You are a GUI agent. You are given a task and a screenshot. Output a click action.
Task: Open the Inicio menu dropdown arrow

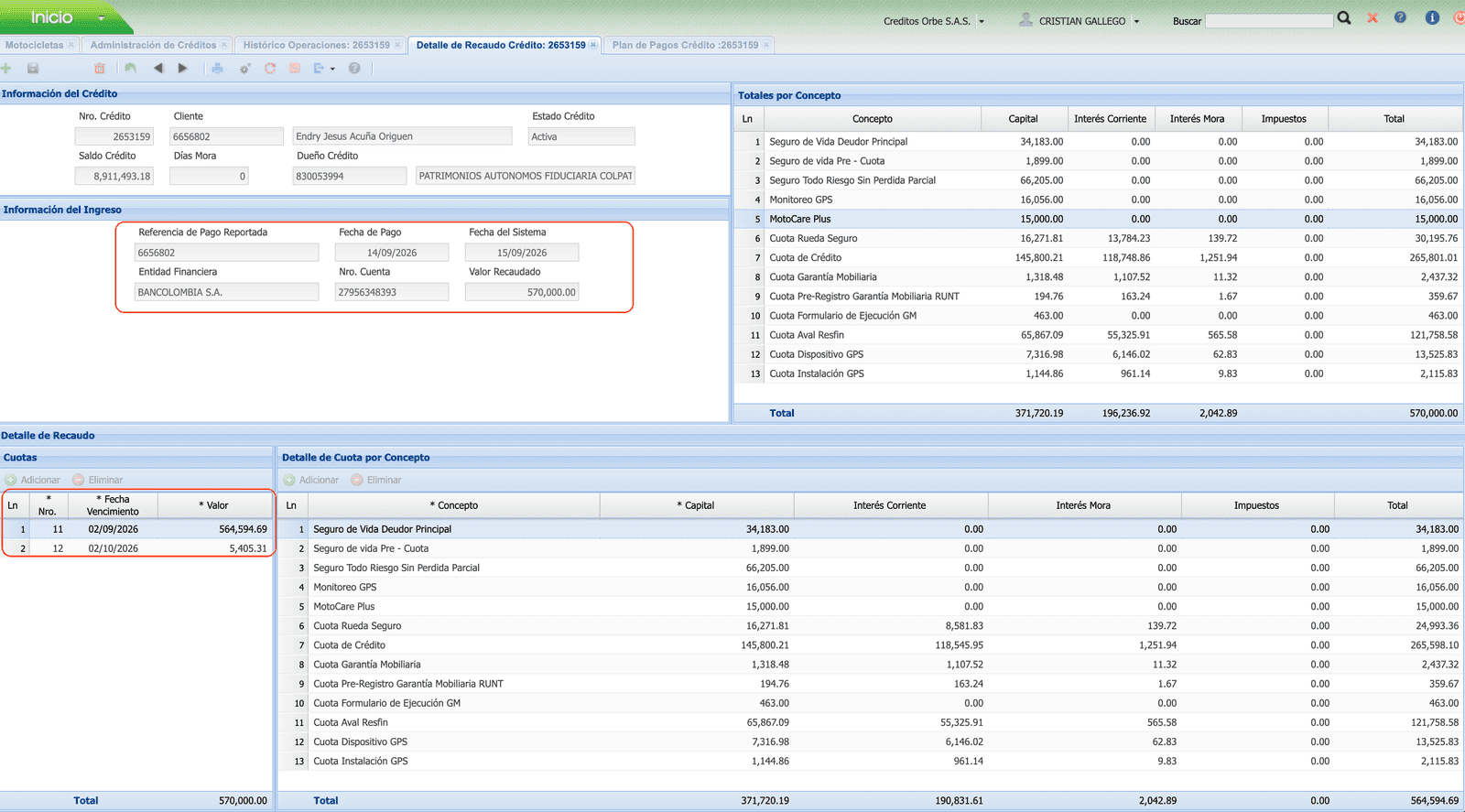tap(101, 18)
